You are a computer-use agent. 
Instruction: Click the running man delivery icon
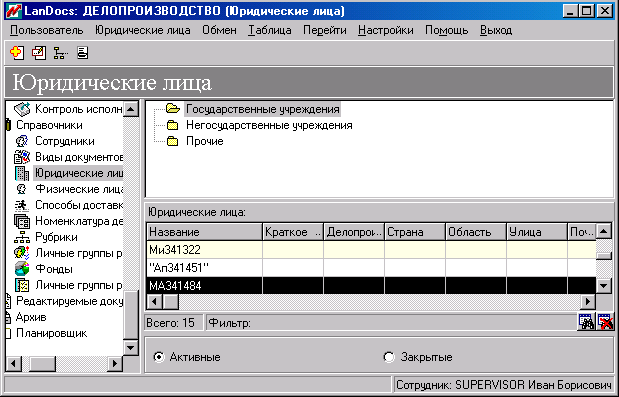22,205
